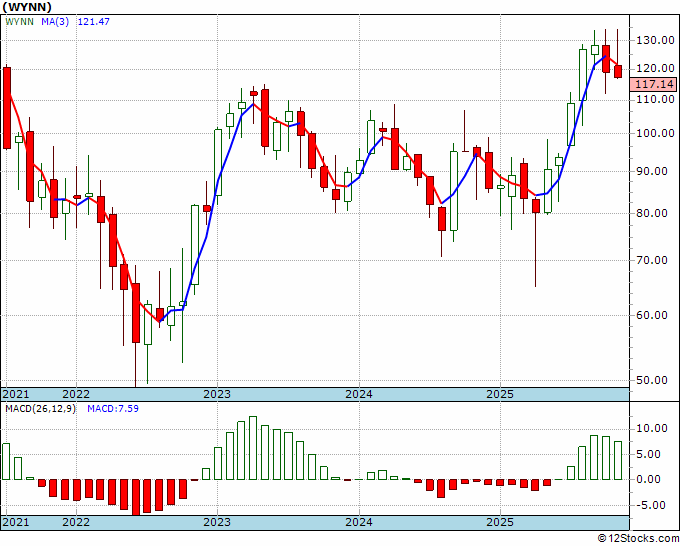
Task: Click the 80.00 price axis label
Action: pyautogui.click(x=652, y=213)
